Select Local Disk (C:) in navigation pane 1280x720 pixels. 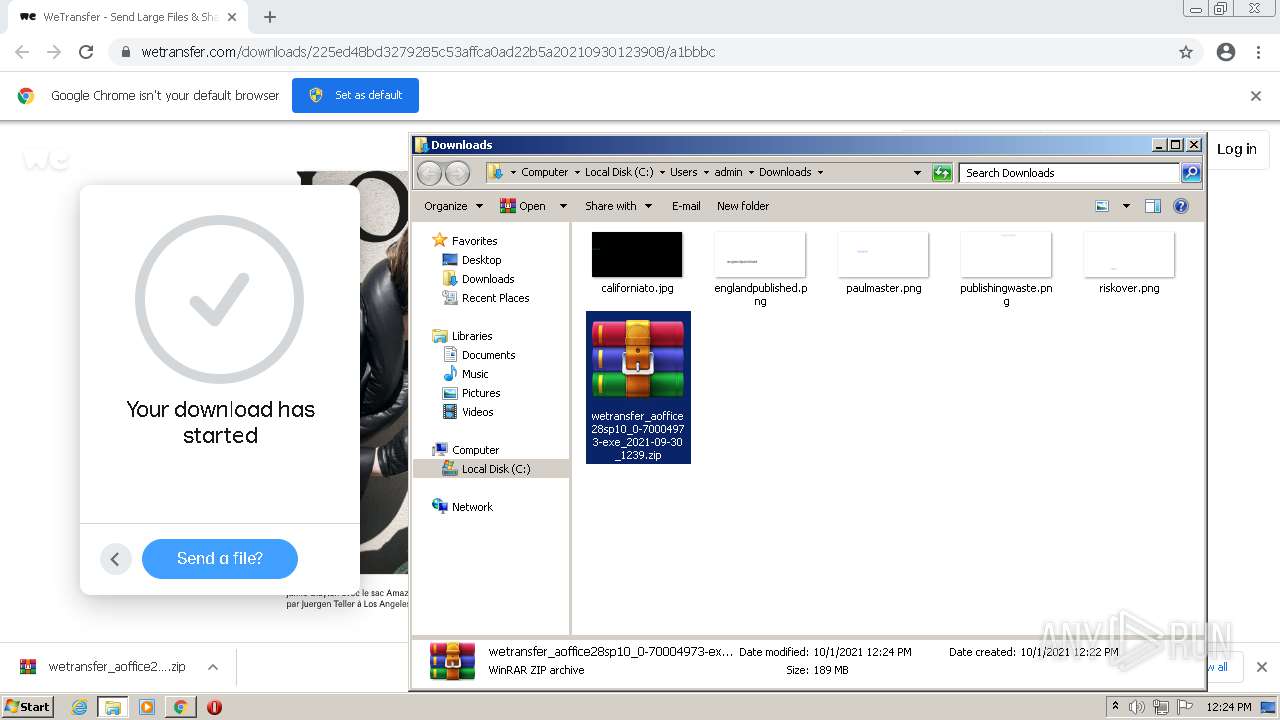tap(496, 469)
